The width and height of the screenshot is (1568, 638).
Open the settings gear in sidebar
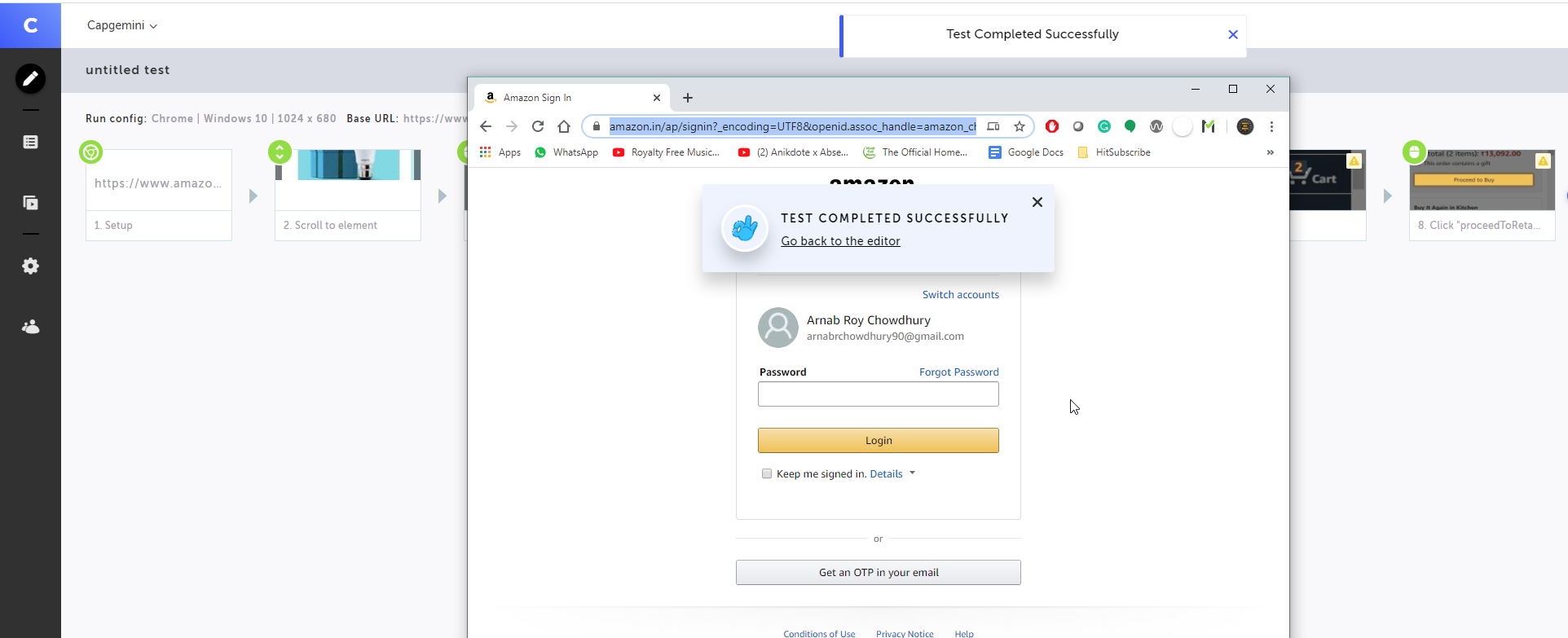coord(30,266)
